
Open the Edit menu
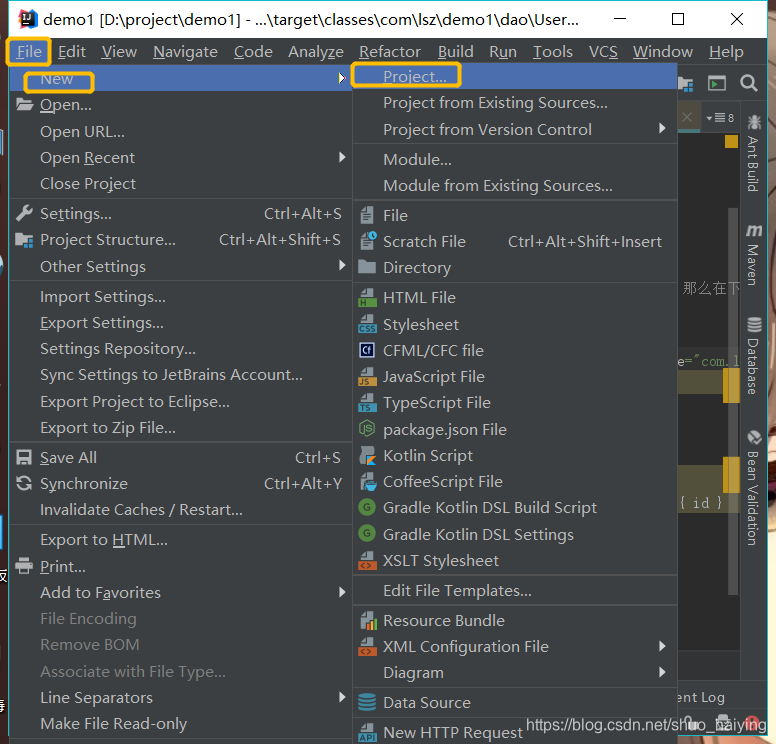pyautogui.click(x=72, y=51)
